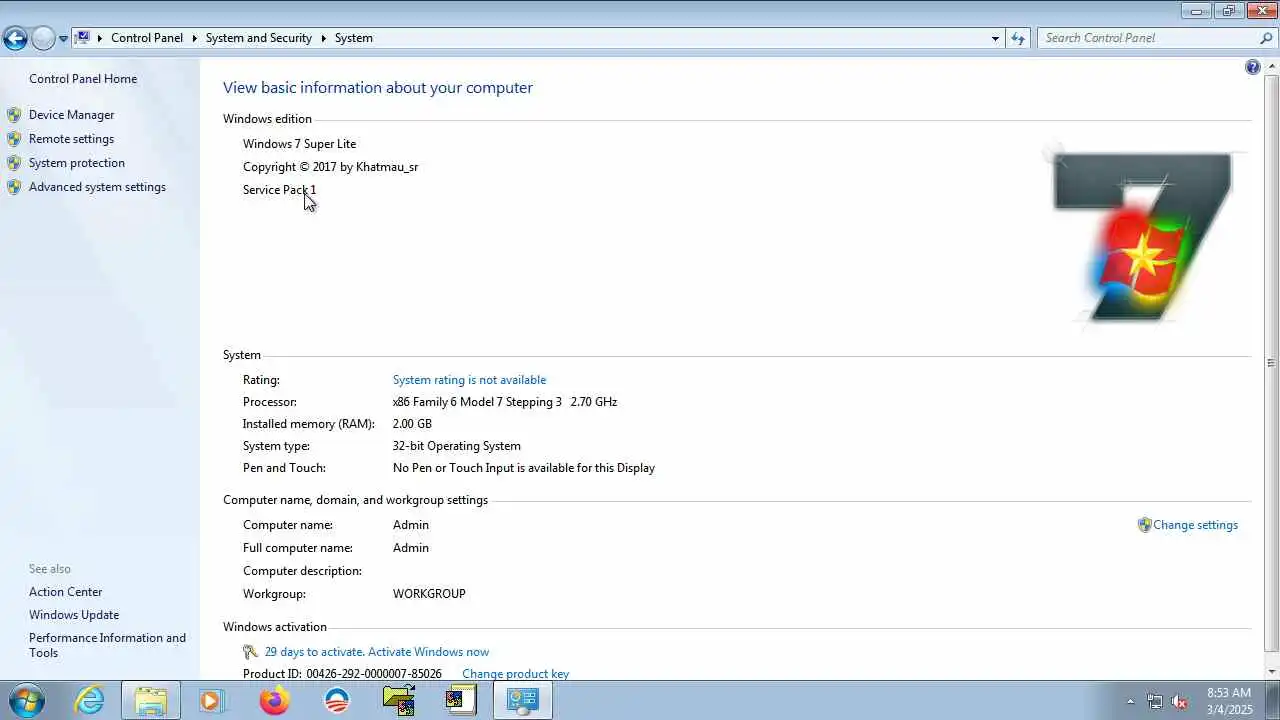
Task: Launch Firefox from the taskbar
Action: coord(273,700)
